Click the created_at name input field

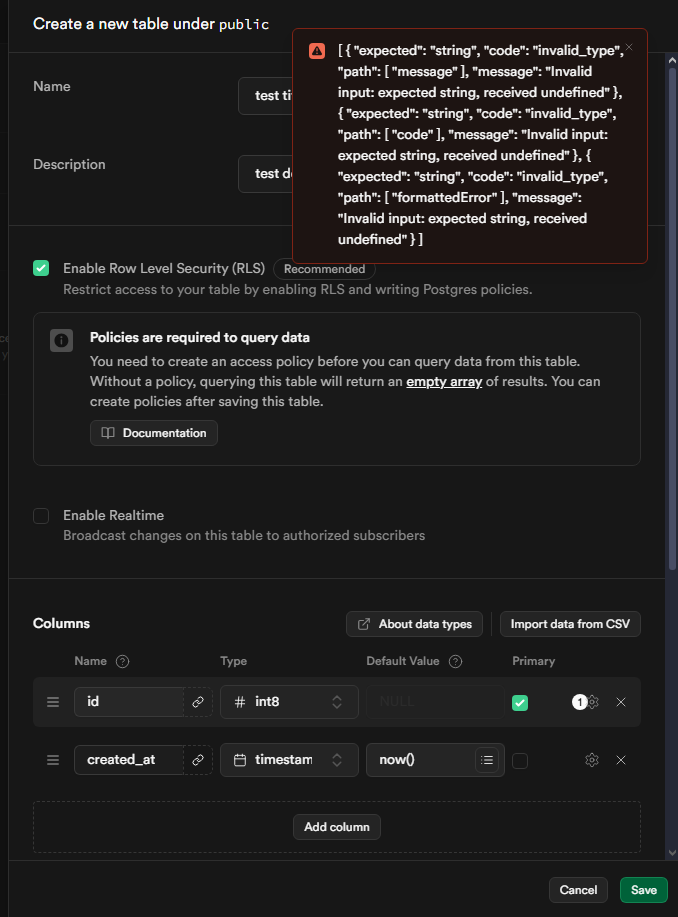point(128,760)
